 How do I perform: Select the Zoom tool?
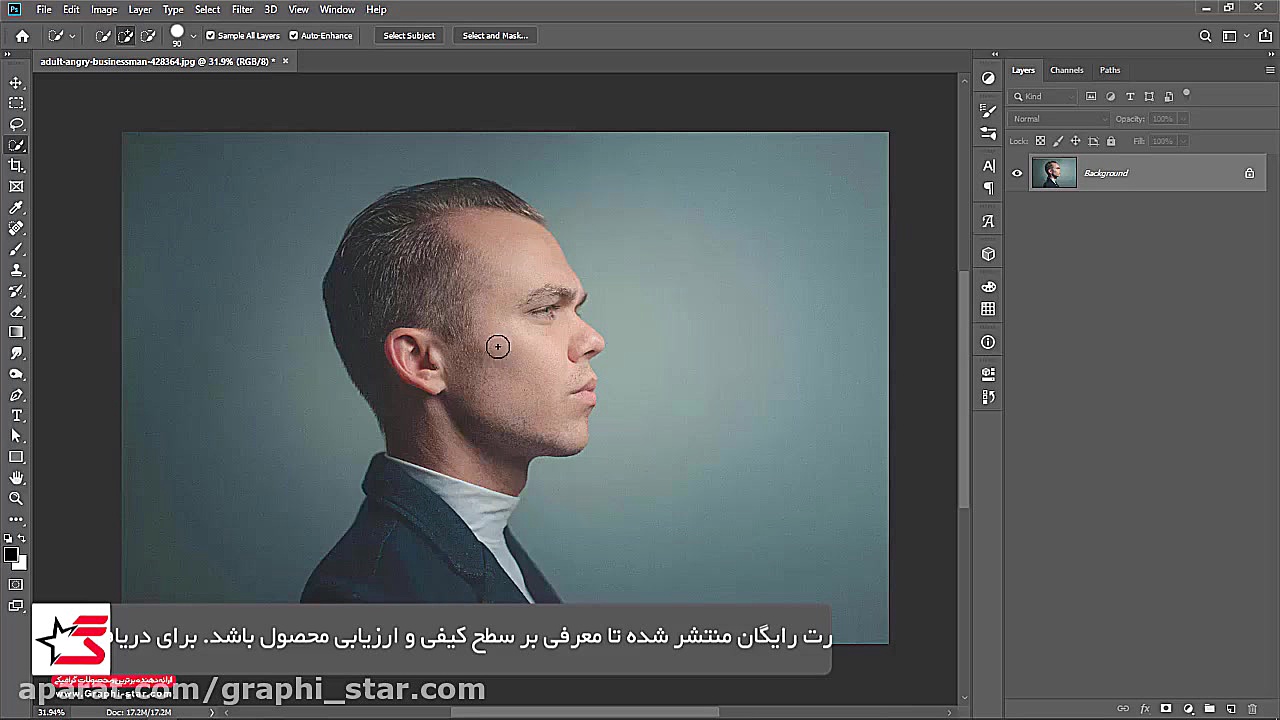(16, 498)
